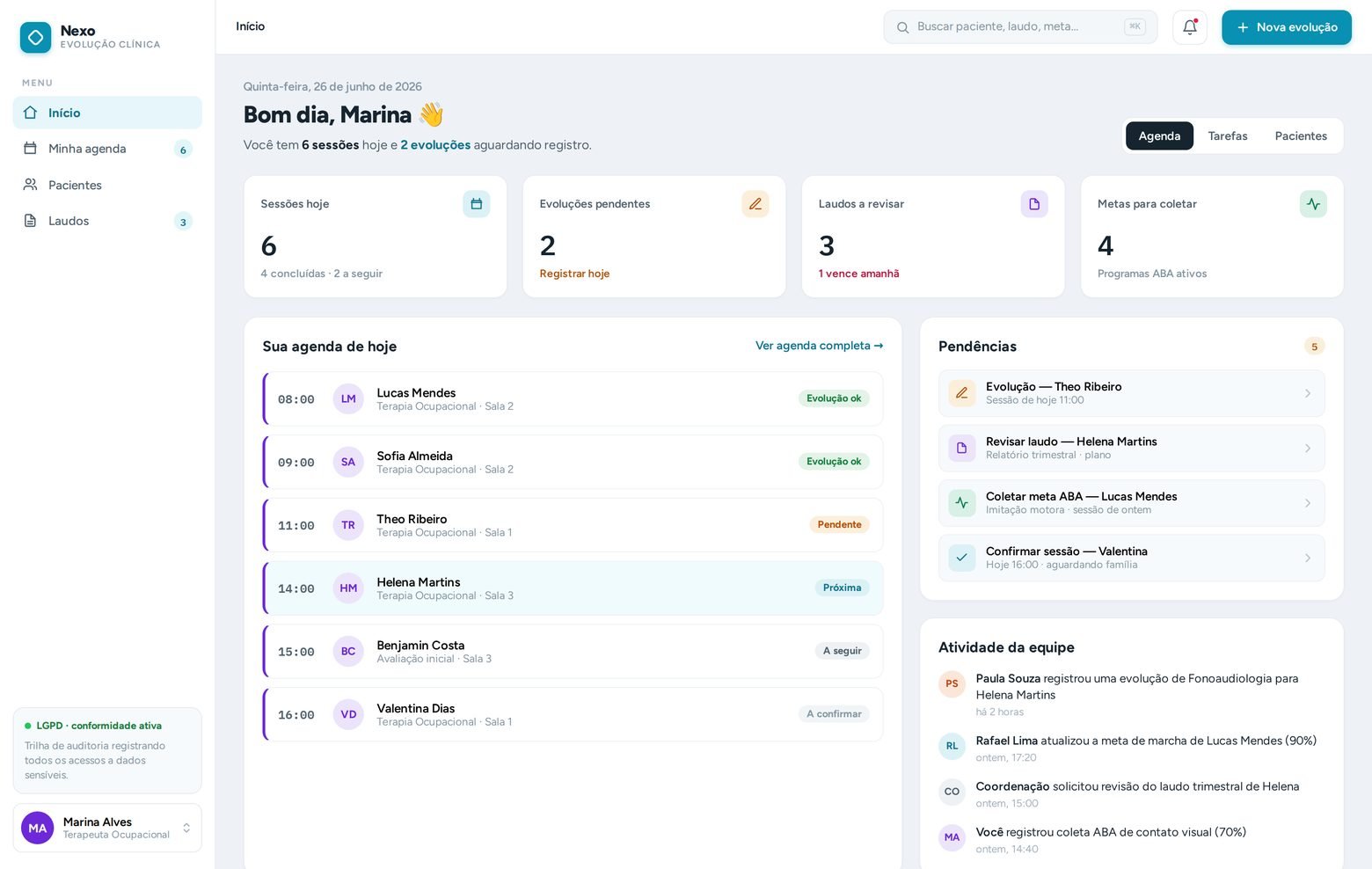Open chevron on Revisar laudo — Helena Martins item

tap(1308, 448)
